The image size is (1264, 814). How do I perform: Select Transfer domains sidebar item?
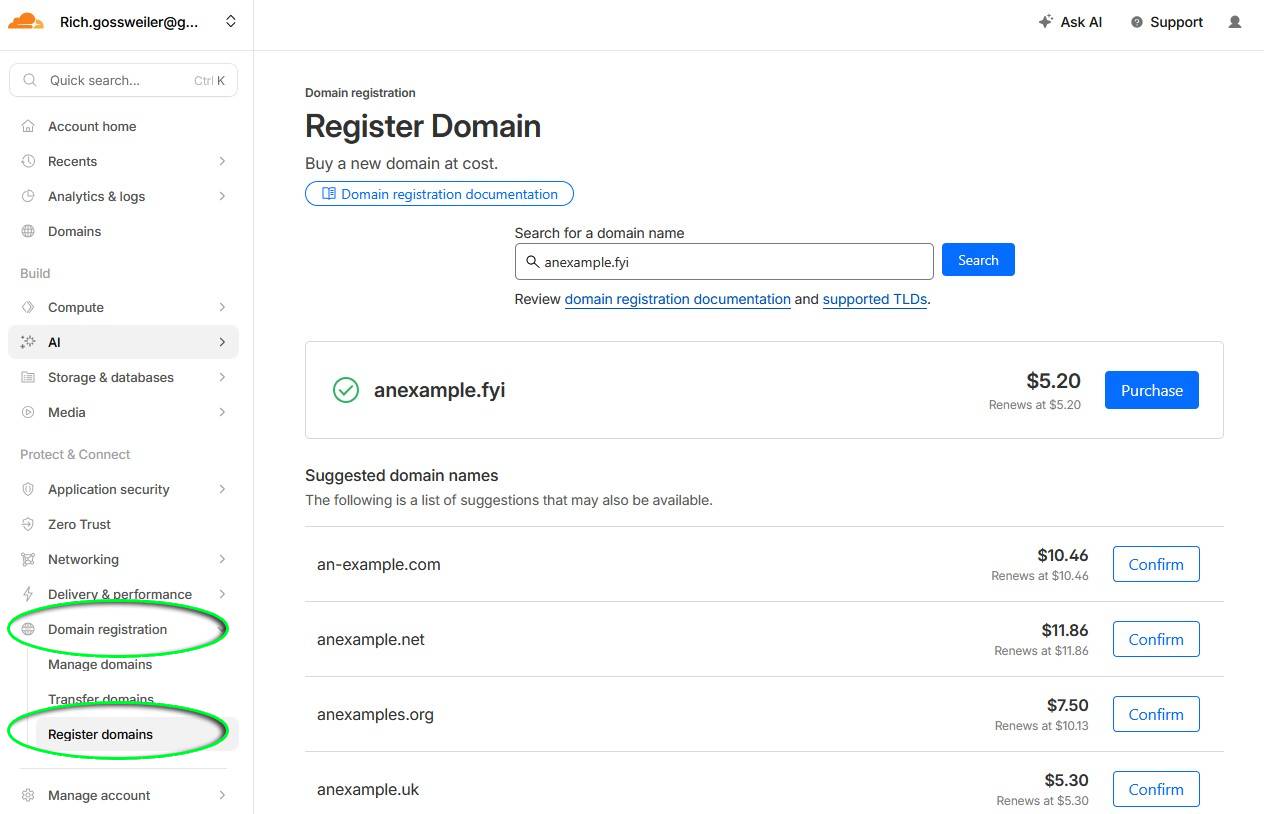pos(101,699)
